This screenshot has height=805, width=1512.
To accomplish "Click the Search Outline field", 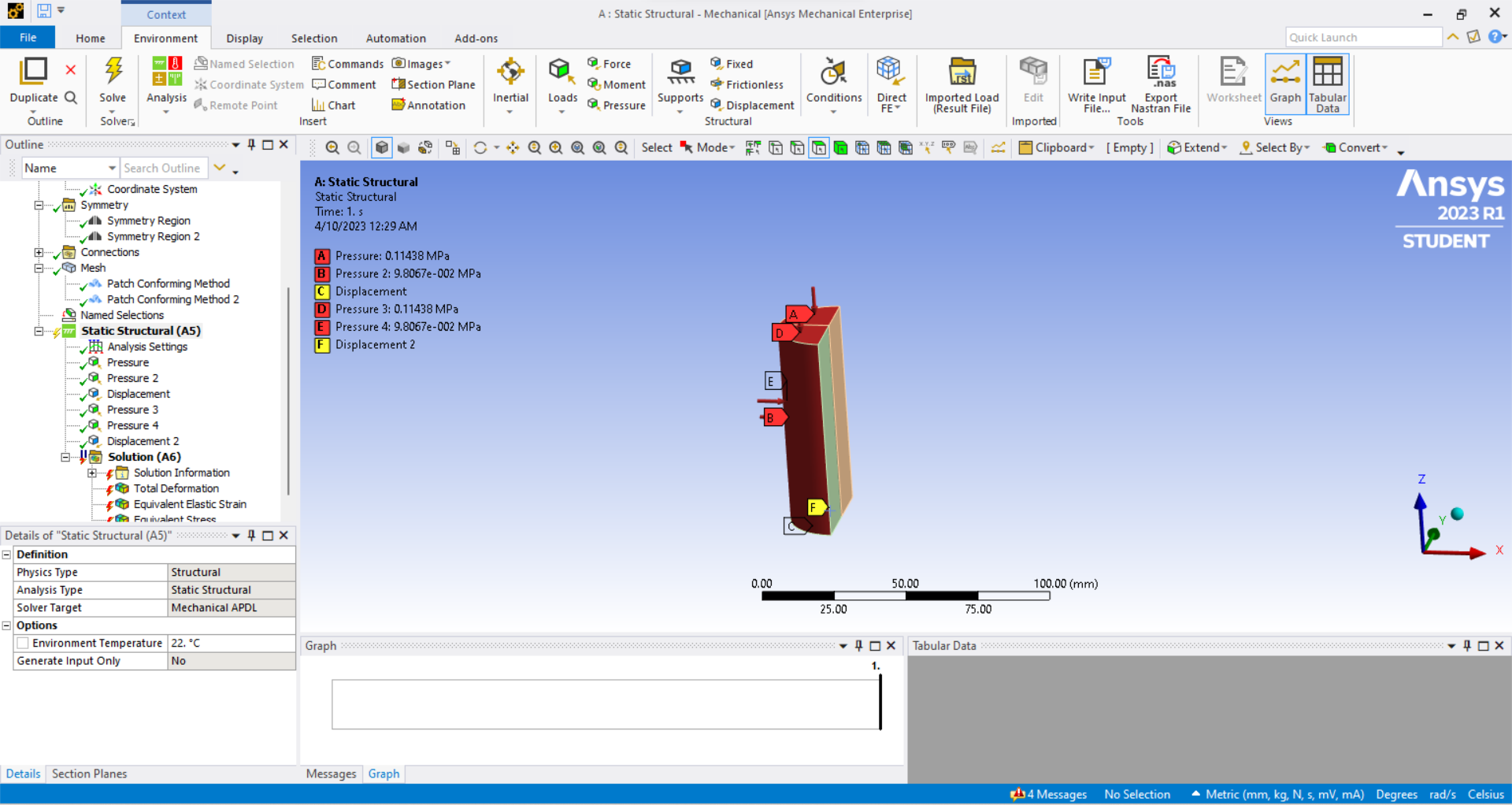I will coord(163,169).
